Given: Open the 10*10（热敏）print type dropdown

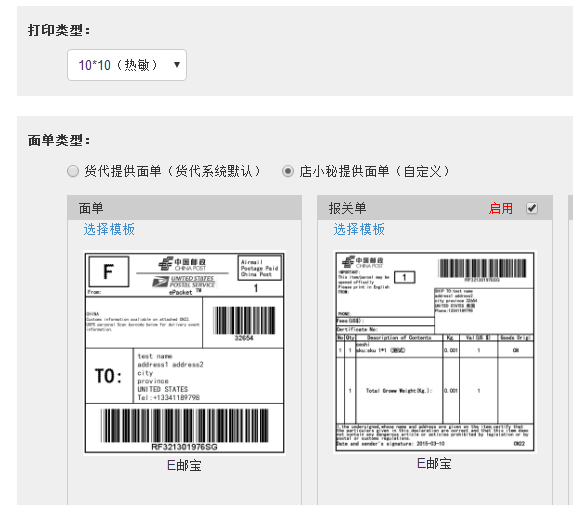Looking at the screenshot, I should click(x=127, y=65).
